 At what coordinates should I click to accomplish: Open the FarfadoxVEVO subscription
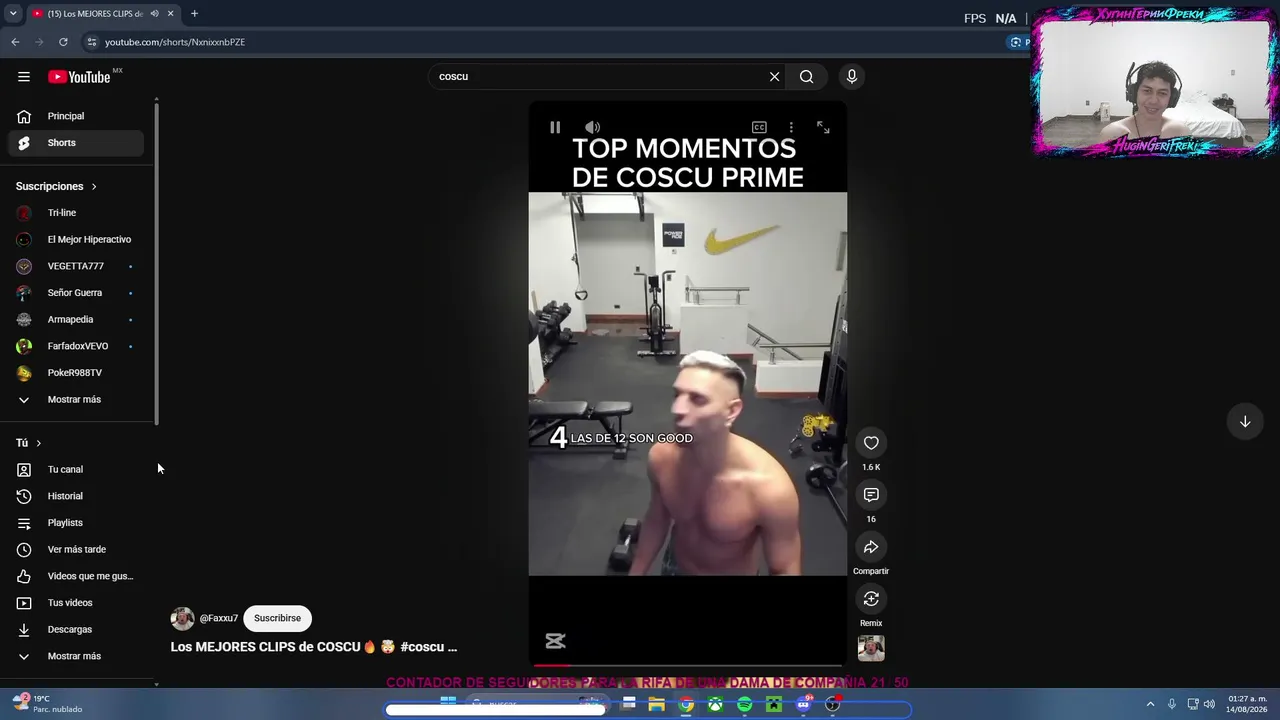(76, 346)
